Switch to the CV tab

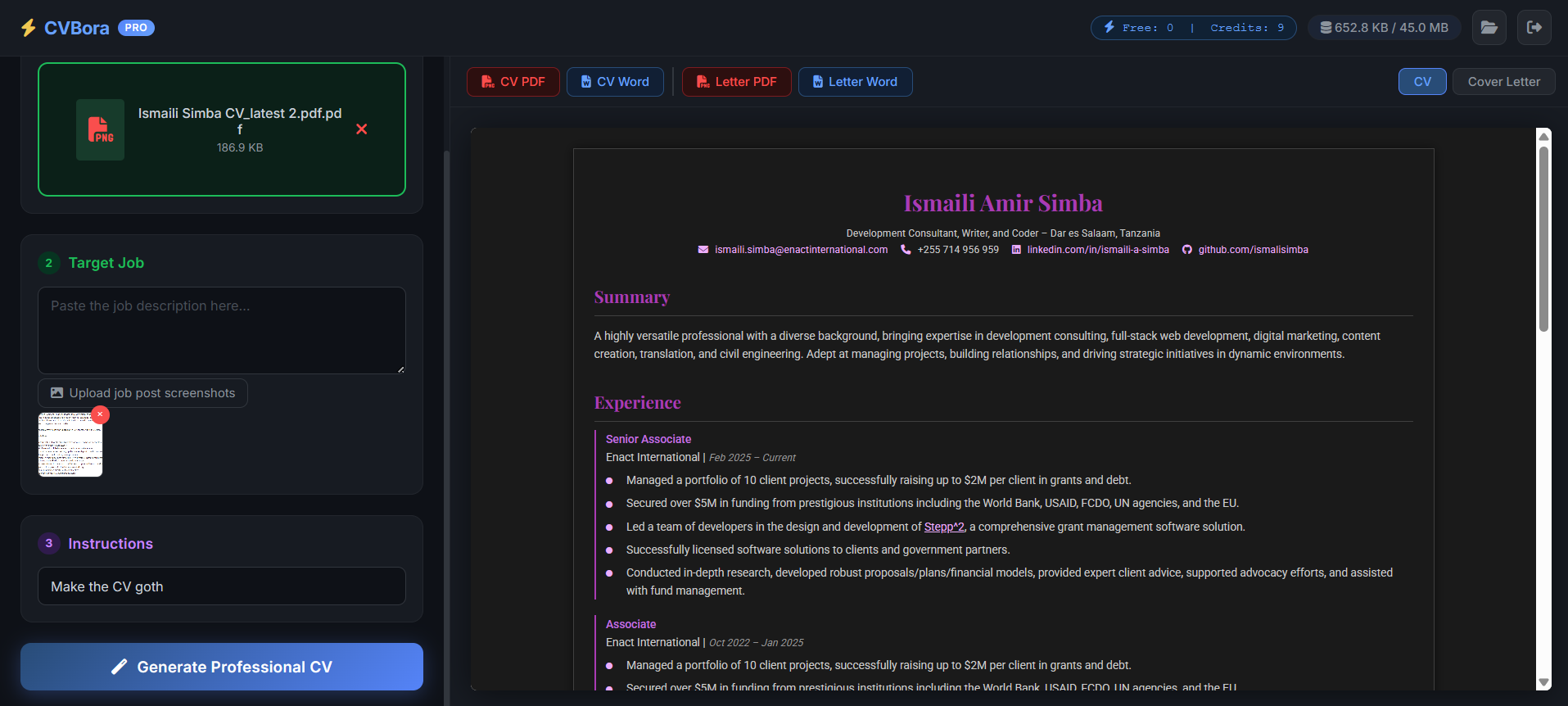click(x=1422, y=82)
